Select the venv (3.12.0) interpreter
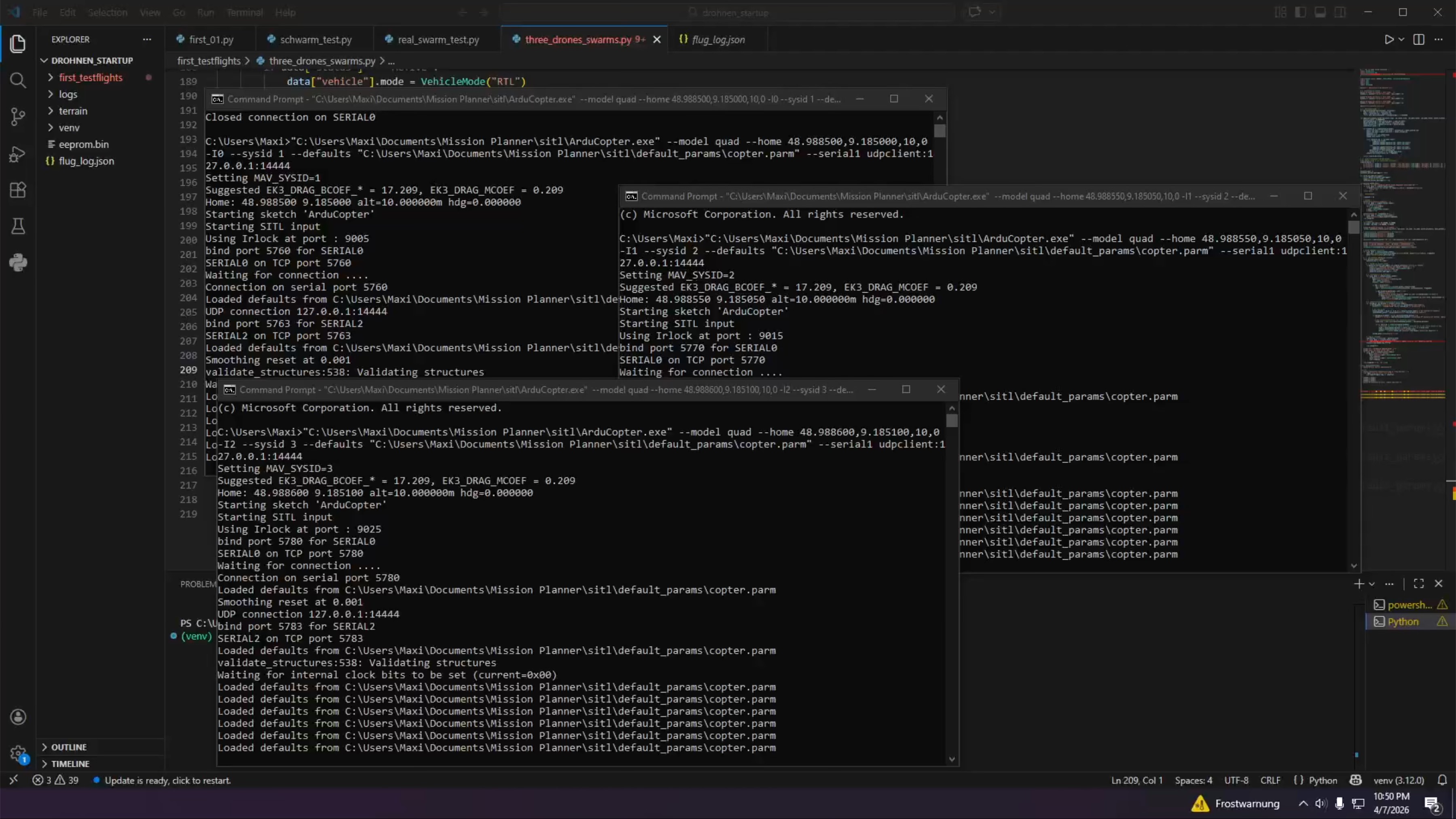Screen dimensions: 1456x819 [1398, 781]
